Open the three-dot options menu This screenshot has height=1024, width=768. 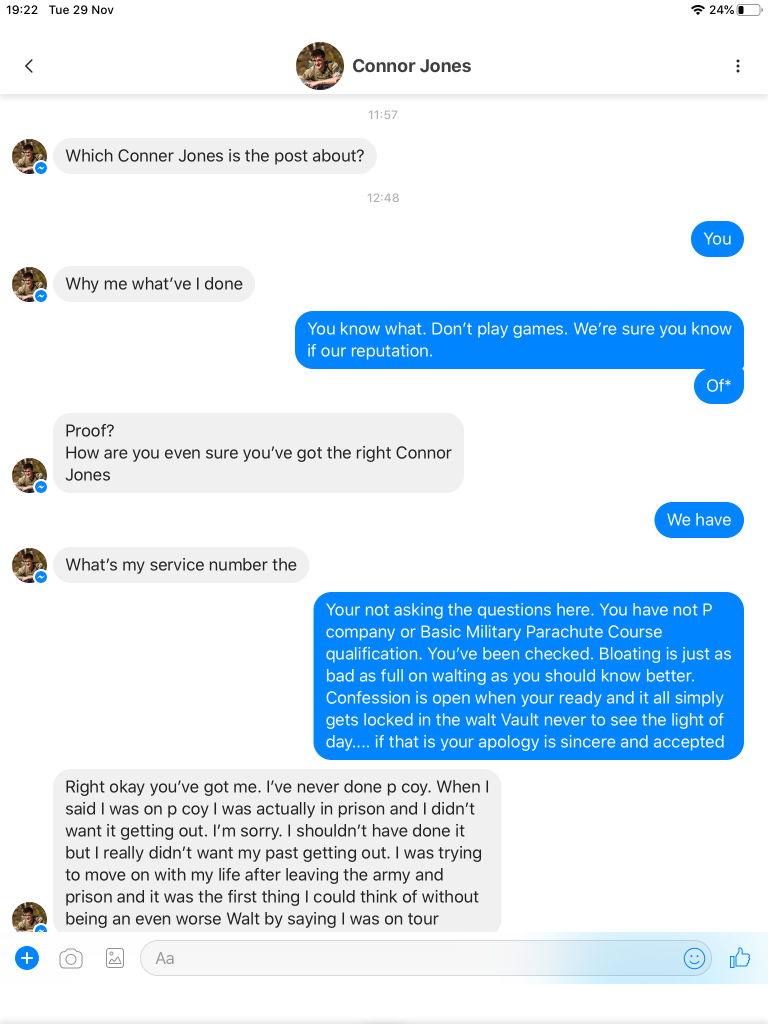[x=738, y=66]
